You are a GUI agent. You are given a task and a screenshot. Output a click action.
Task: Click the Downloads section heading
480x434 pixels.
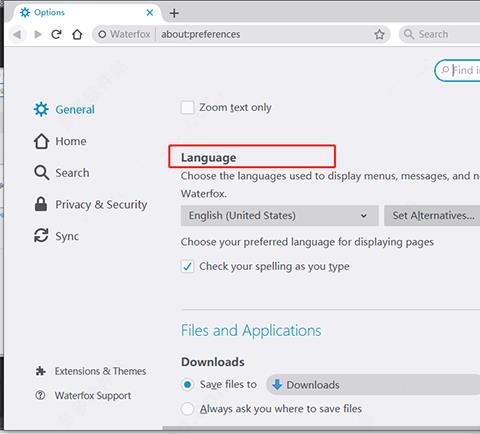(213, 362)
